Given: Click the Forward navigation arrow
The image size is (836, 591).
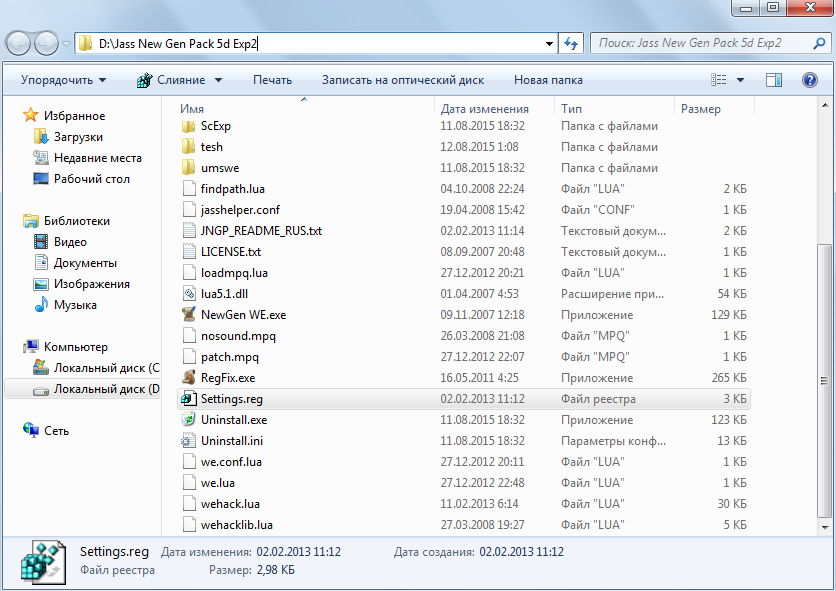Looking at the screenshot, I should tap(46, 44).
